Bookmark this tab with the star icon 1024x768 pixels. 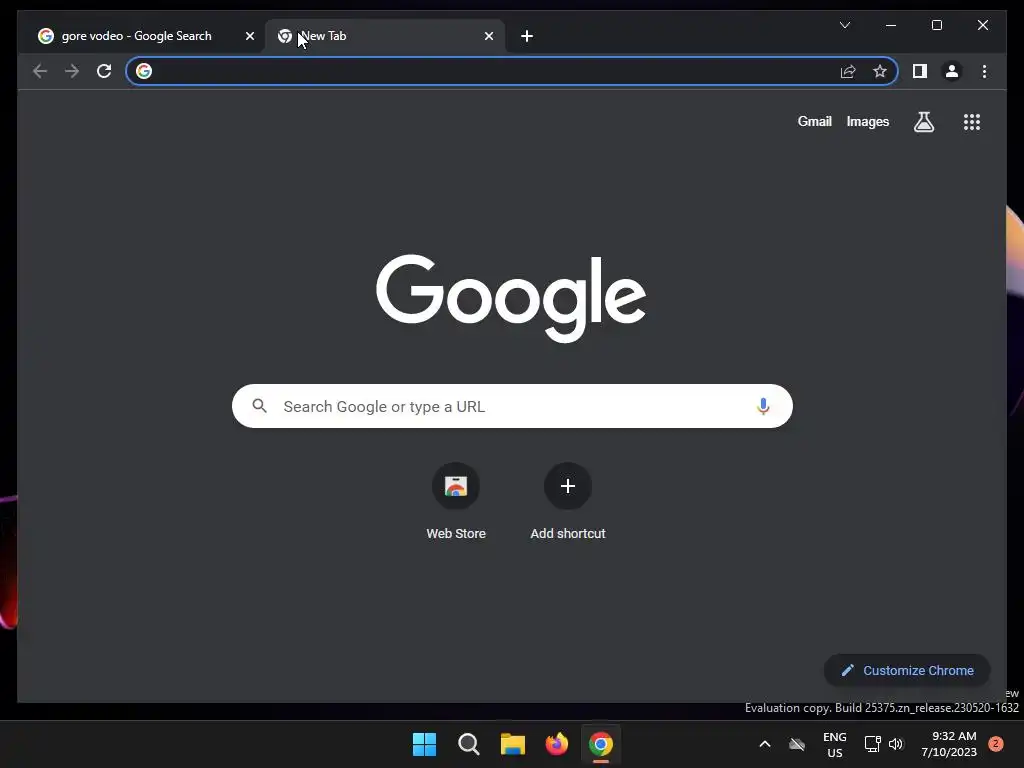(880, 71)
